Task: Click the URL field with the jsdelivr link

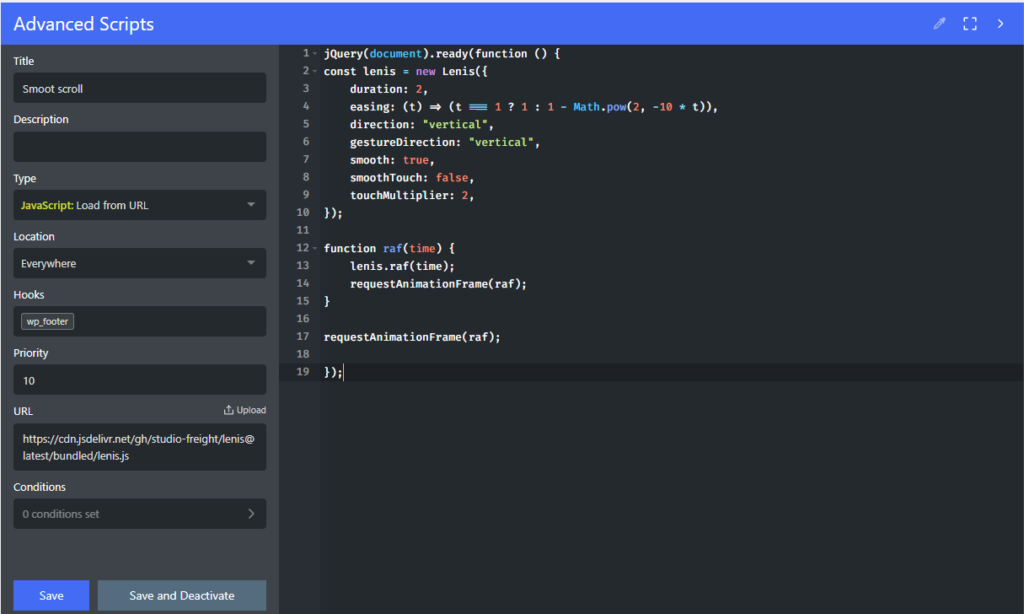Action: coord(139,447)
